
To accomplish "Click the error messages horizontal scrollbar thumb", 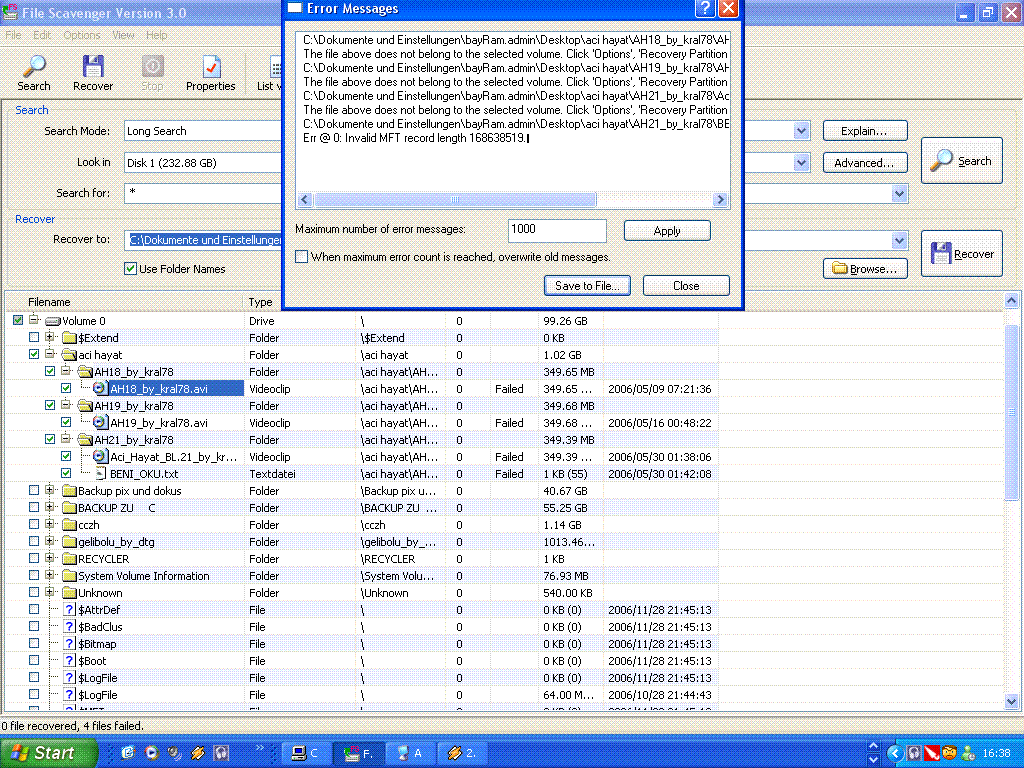I will coord(455,199).
